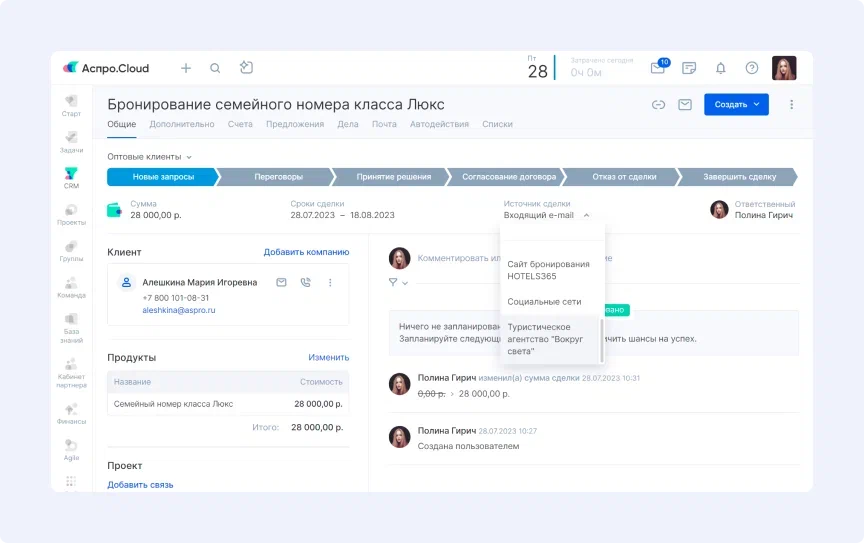The width and height of the screenshot is (864, 543).
Task: Open the Agile sidebar item
Action: tap(71, 450)
